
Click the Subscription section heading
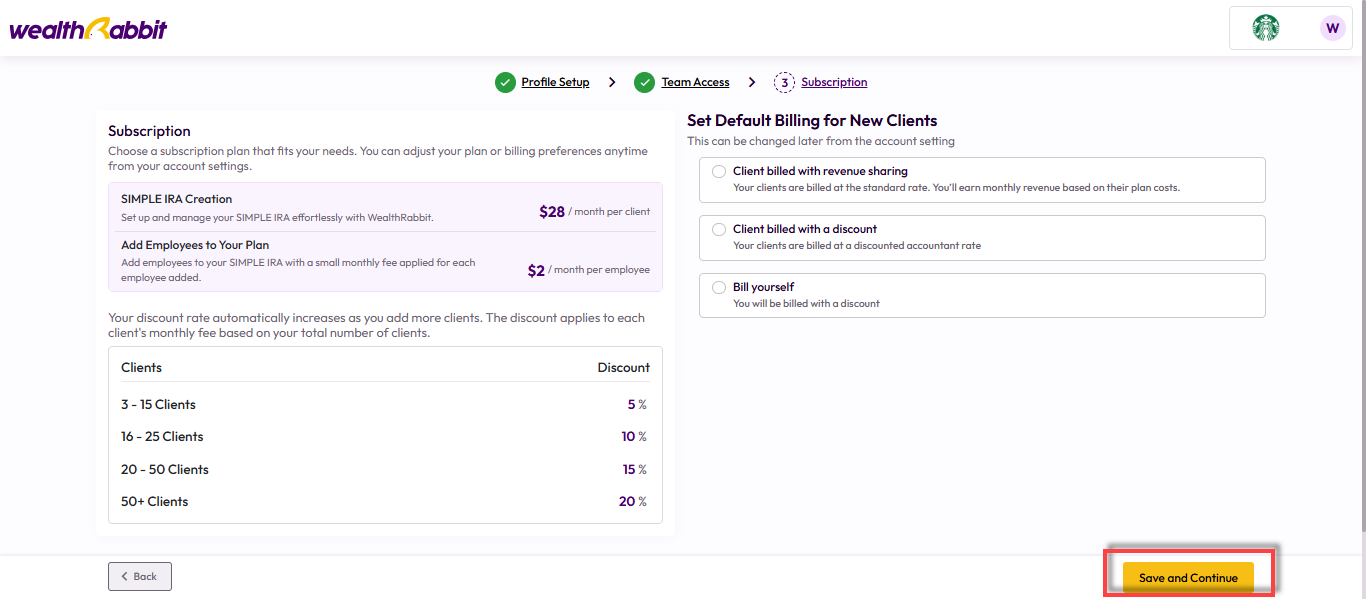(149, 131)
